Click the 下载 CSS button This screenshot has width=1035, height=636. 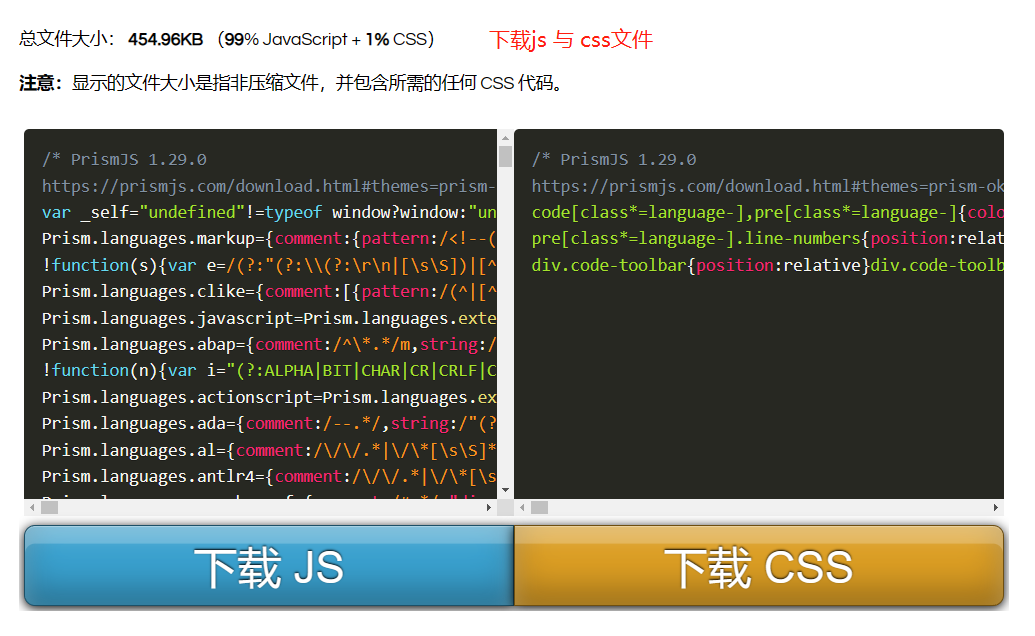(758, 565)
